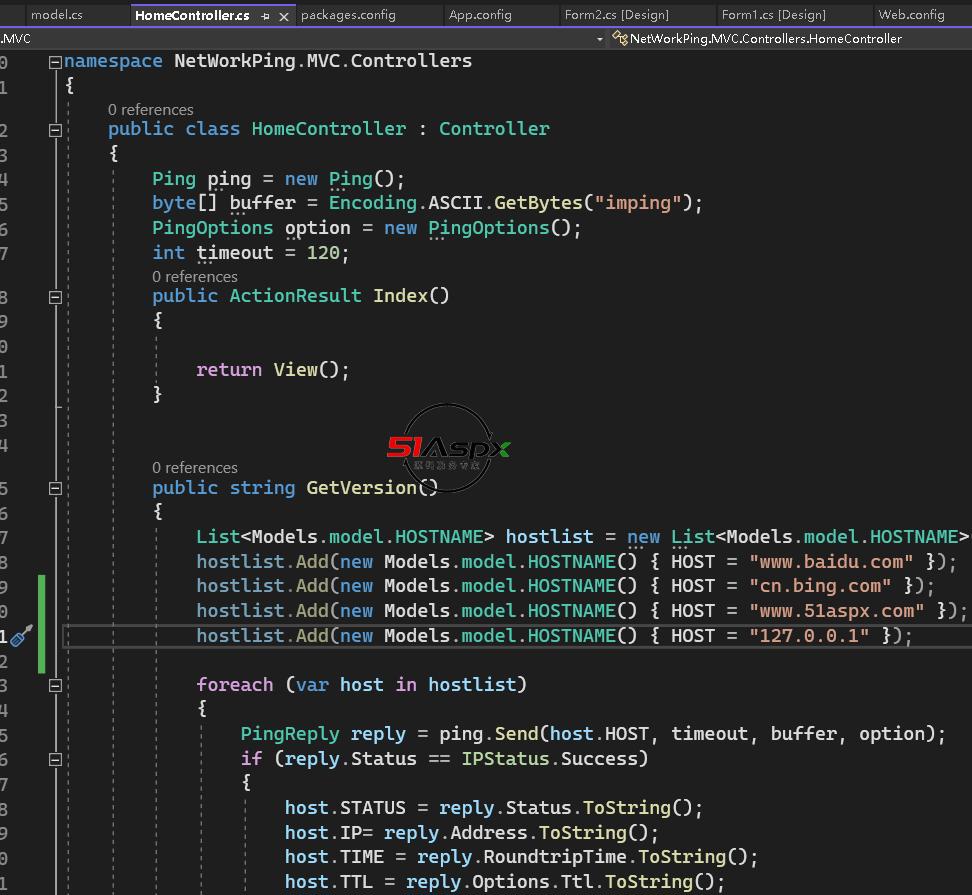Collapse the if reply.Status block

click(55, 760)
